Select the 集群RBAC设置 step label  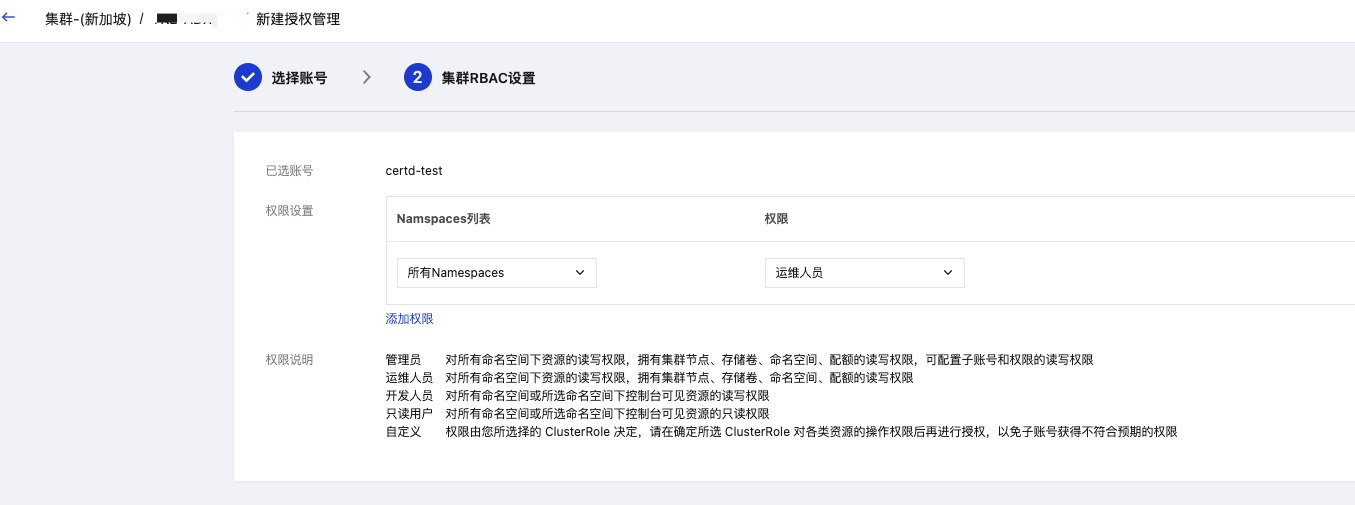[488, 78]
